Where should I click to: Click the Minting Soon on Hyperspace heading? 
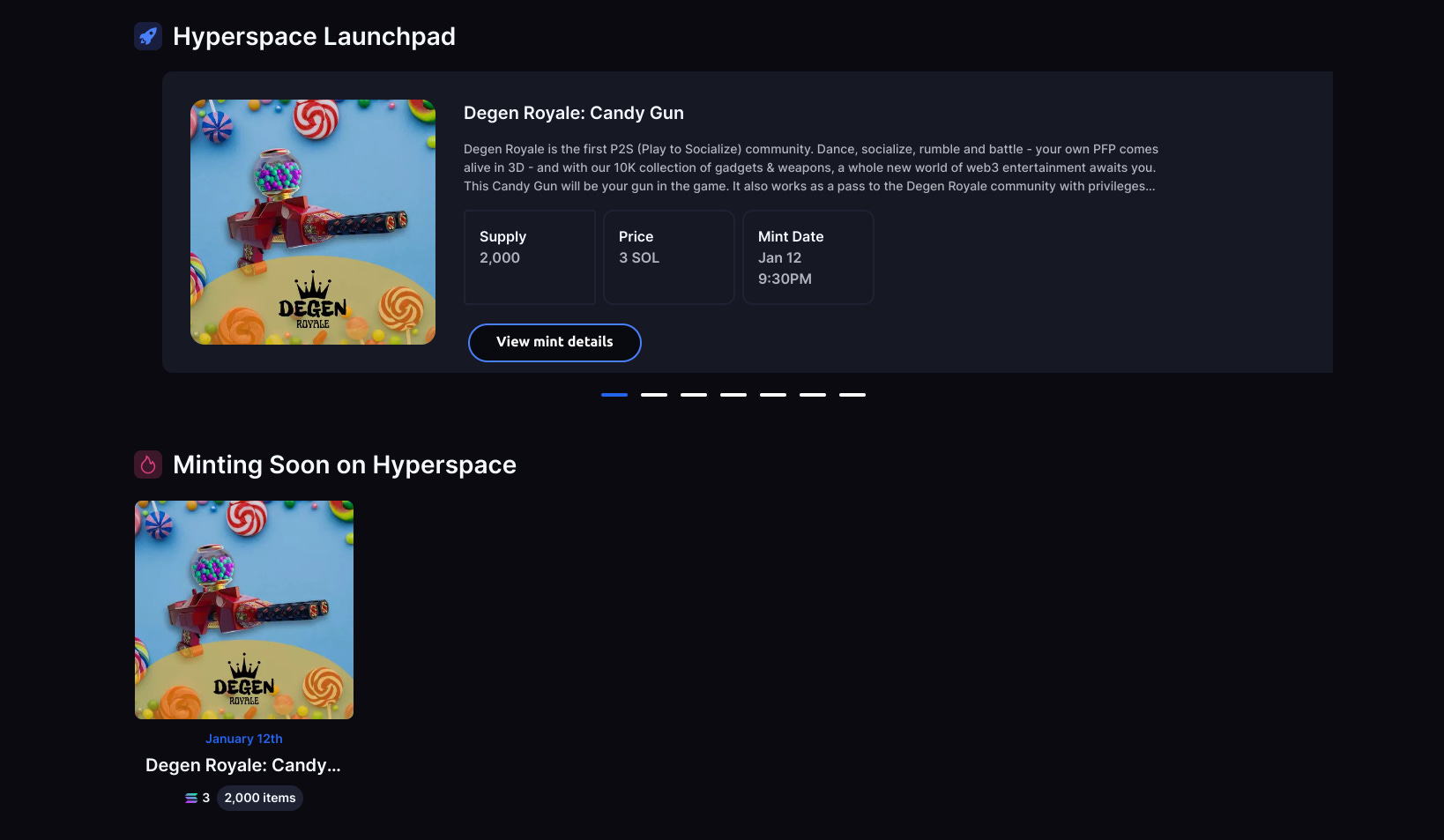click(x=345, y=465)
